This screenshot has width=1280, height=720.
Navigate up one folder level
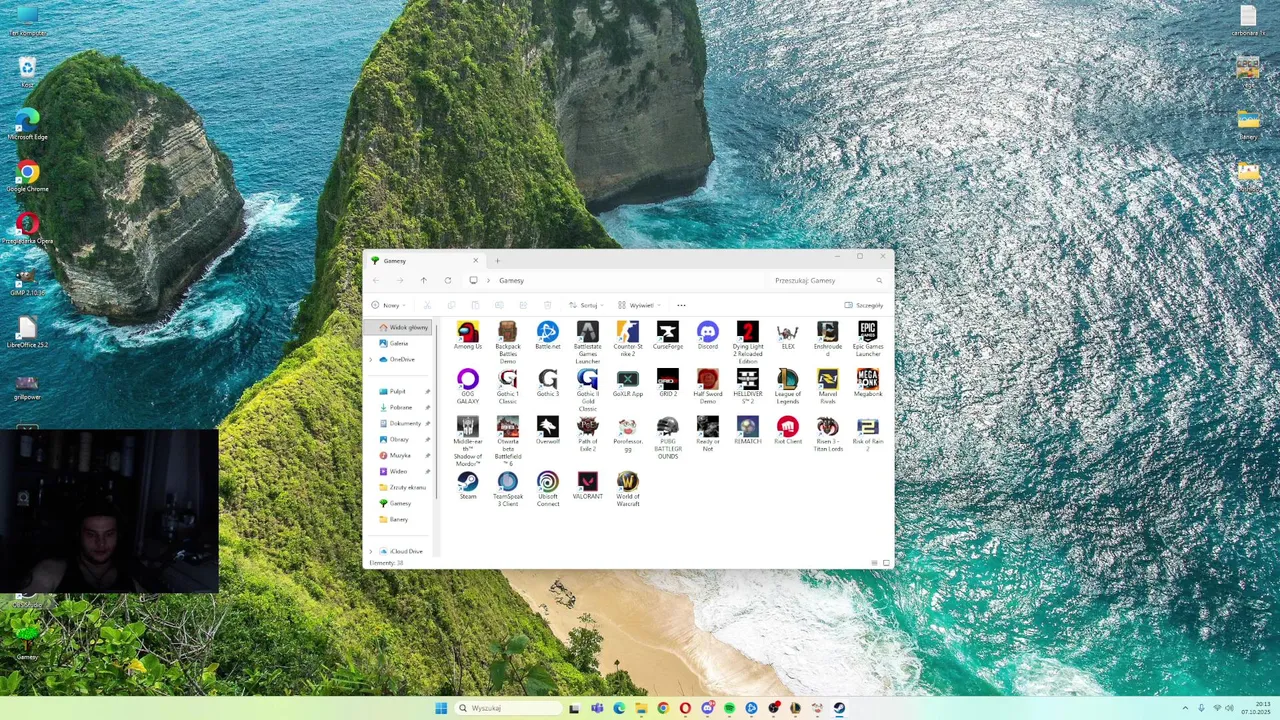[x=424, y=280]
